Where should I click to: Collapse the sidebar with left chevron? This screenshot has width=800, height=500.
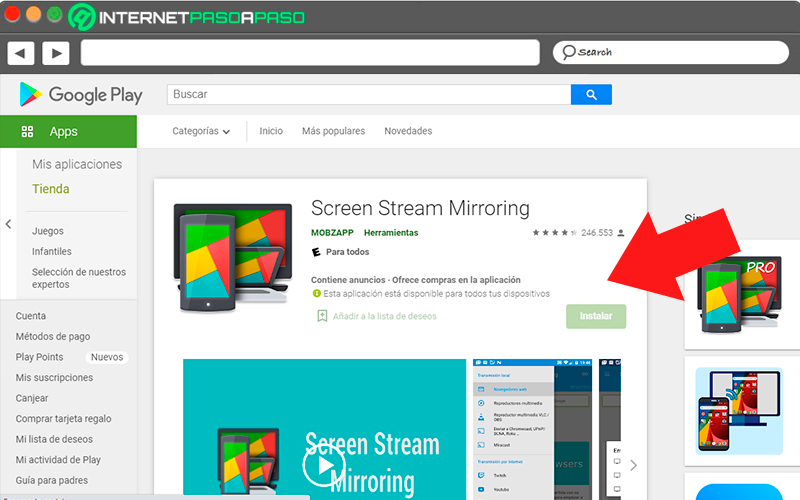[8, 224]
